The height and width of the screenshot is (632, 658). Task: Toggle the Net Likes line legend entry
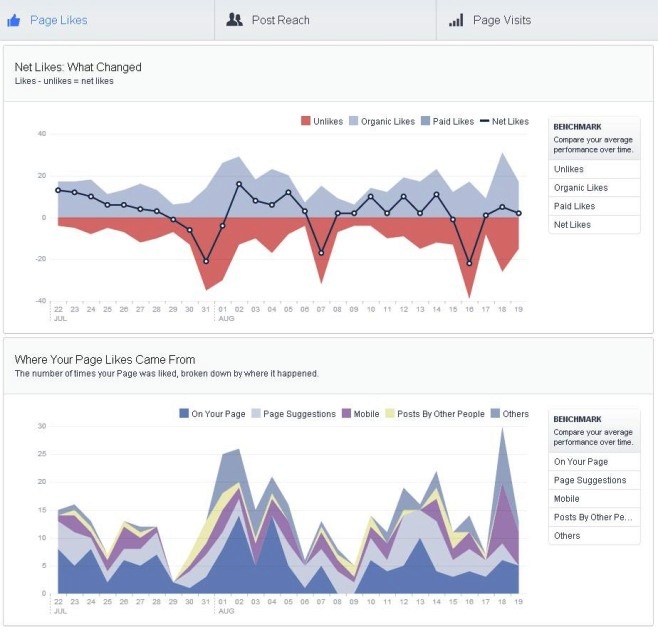coord(503,122)
